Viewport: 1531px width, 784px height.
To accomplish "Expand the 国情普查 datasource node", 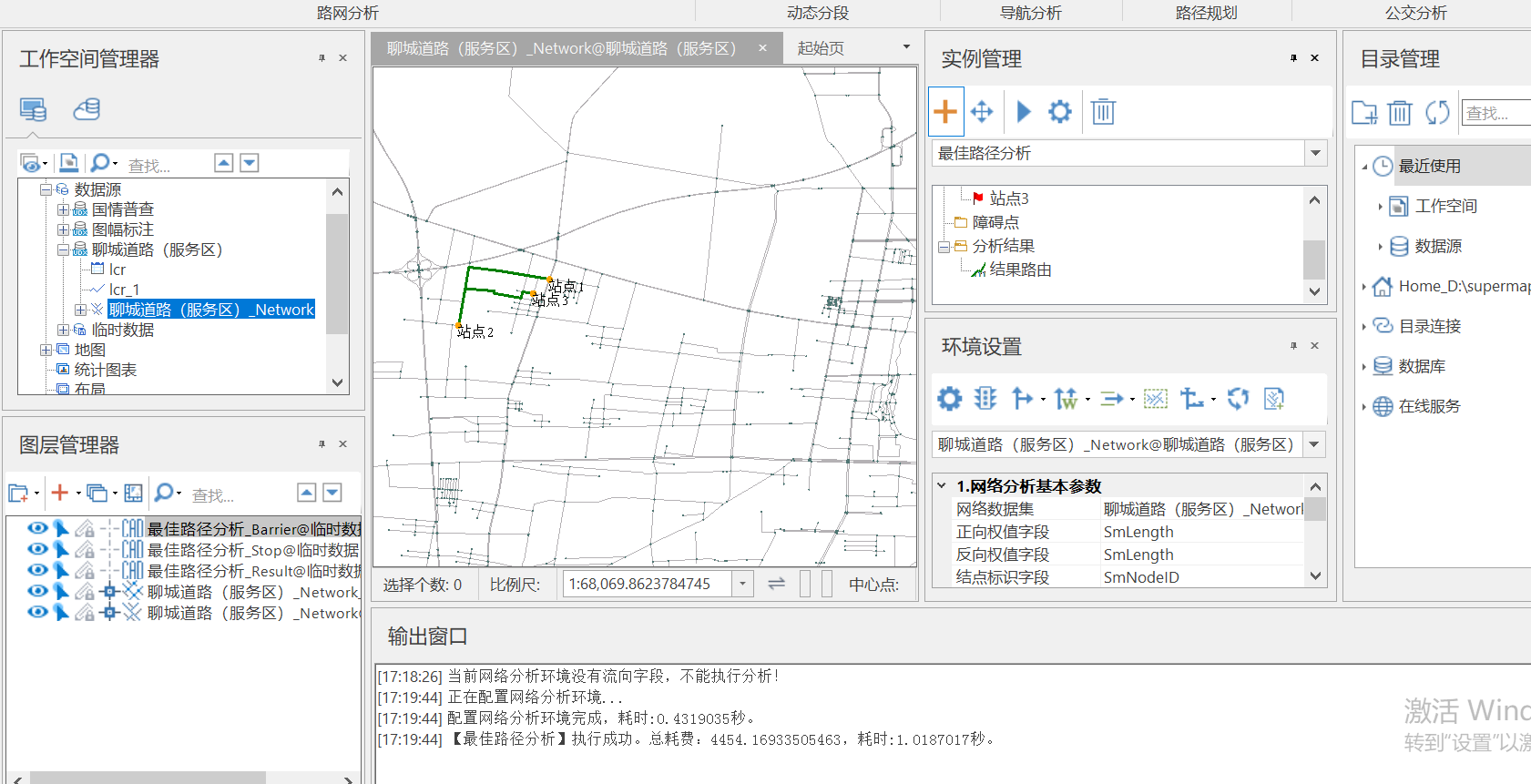I will tap(63, 209).
